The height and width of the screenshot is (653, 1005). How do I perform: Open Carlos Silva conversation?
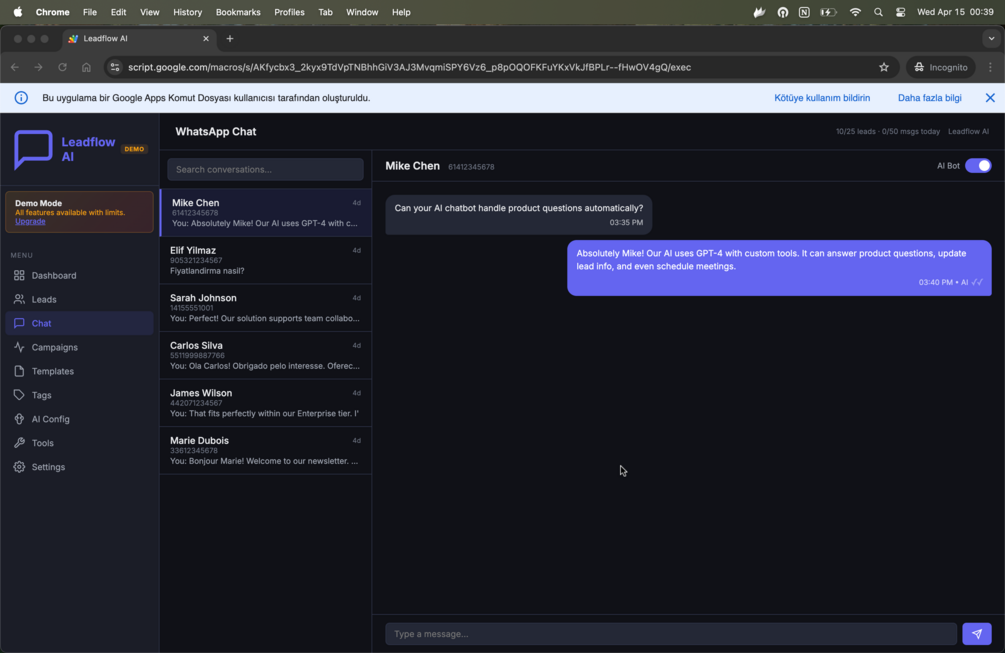click(x=266, y=355)
